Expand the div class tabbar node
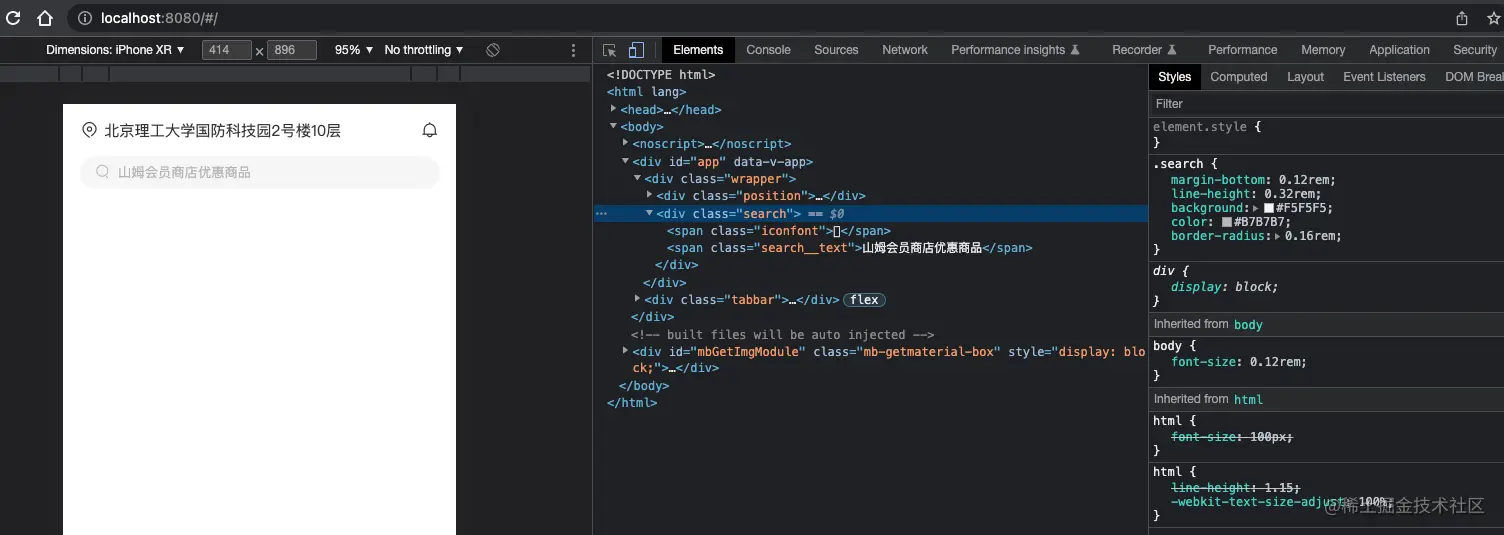The image size is (1504, 535). [x=638, y=299]
